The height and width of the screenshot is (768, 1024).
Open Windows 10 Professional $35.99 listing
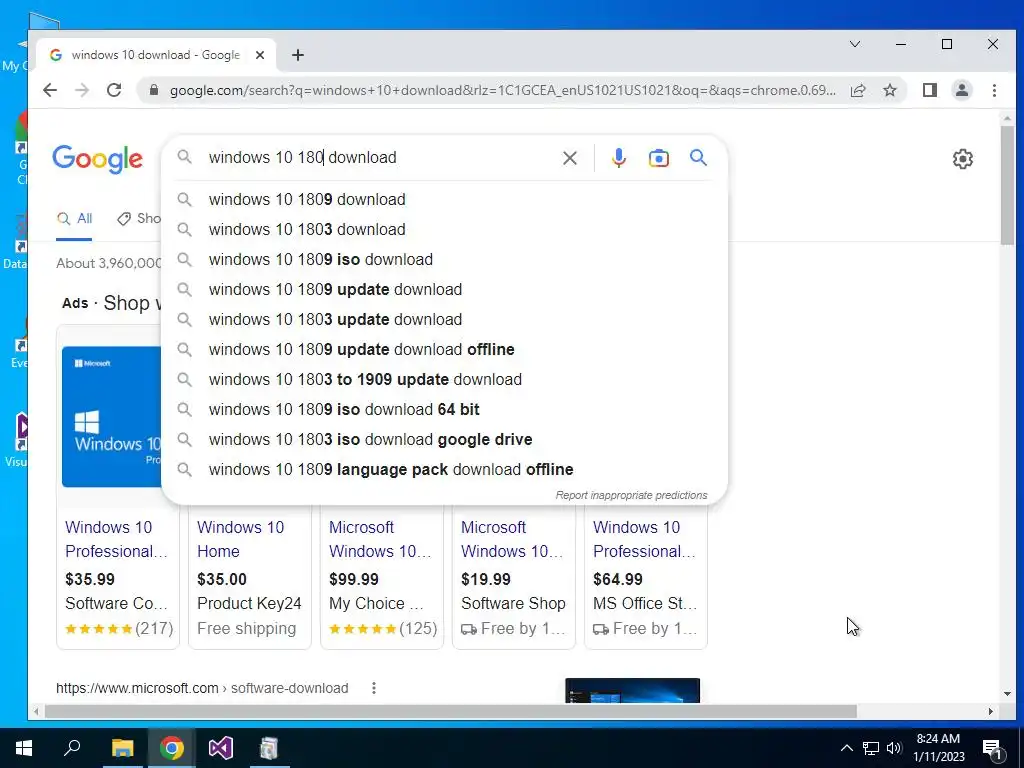click(116, 539)
